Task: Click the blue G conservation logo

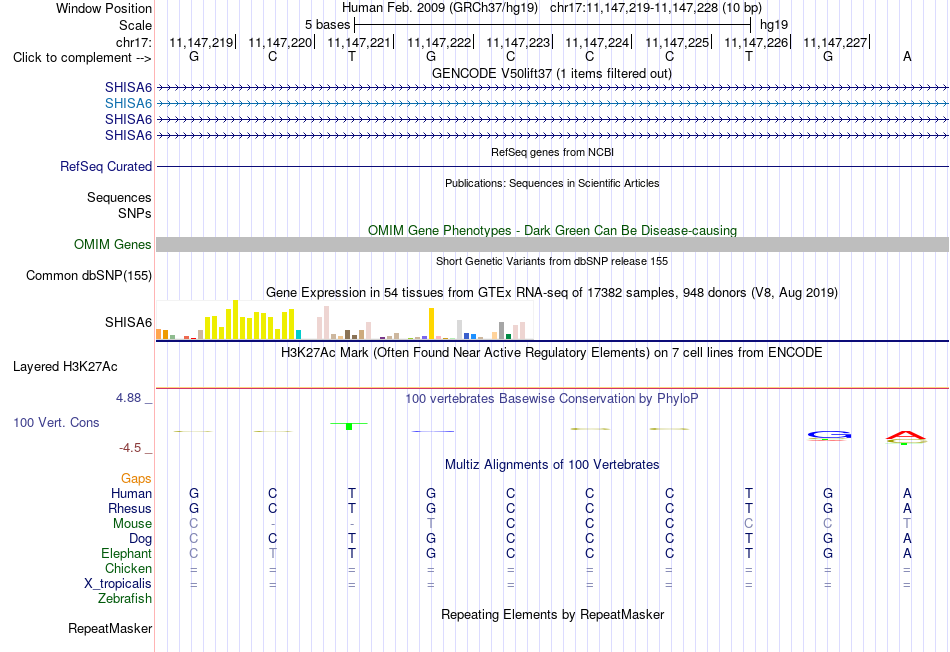Action: point(829,435)
